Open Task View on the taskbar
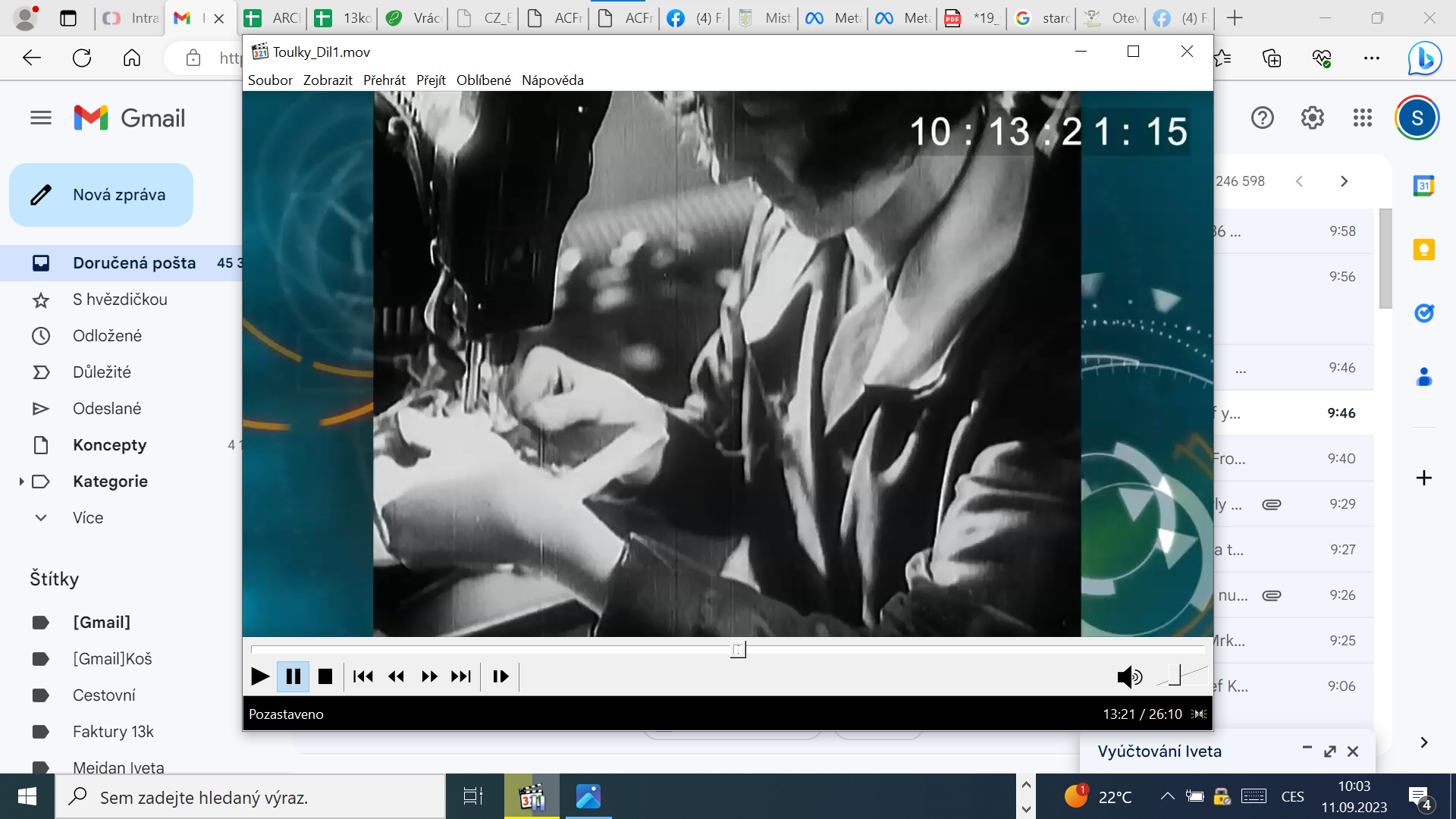The height and width of the screenshot is (819, 1456). click(473, 796)
